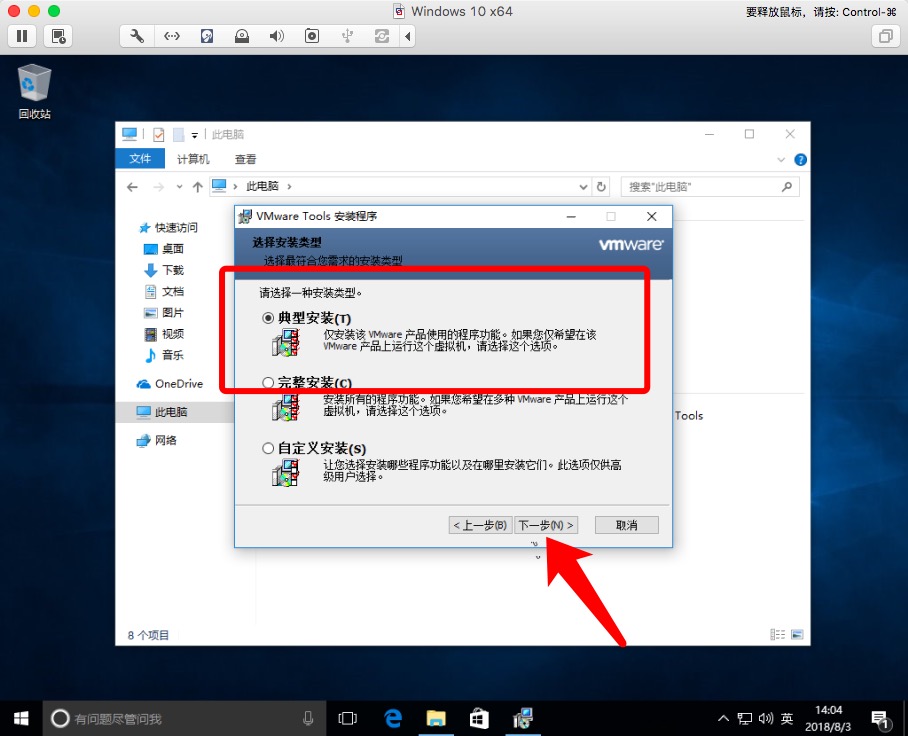Open network status tray icon
The height and width of the screenshot is (736, 908).
pos(744,719)
